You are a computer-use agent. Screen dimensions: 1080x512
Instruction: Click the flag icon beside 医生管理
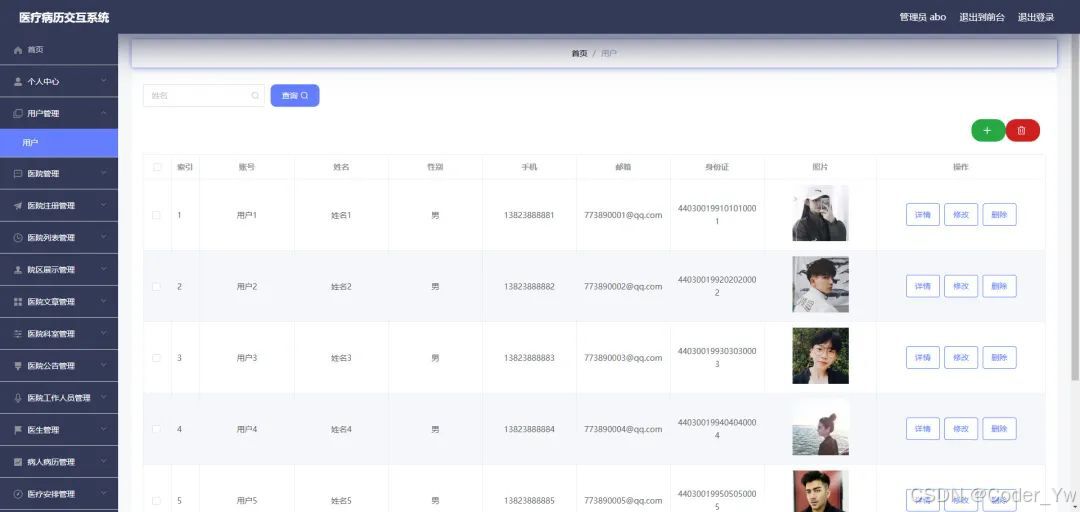tap(18, 430)
